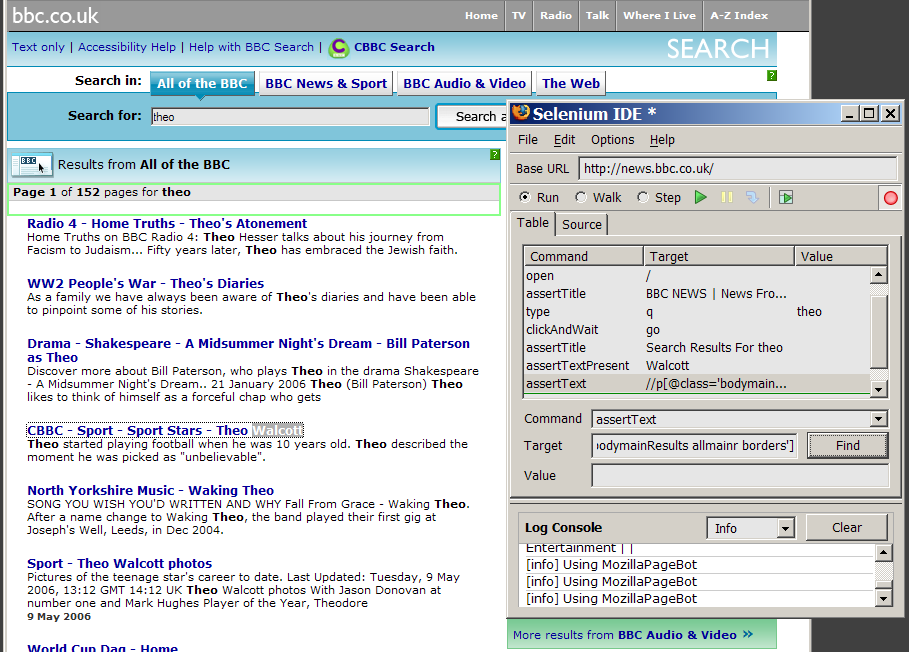This screenshot has height=652, width=909.
Task: Open the File menu in Selenium IDE
Action: pos(528,140)
